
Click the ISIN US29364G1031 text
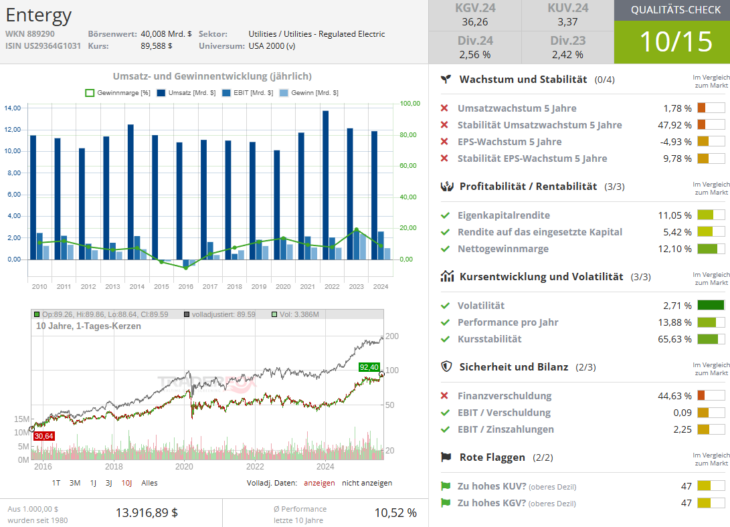[x=43, y=46]
